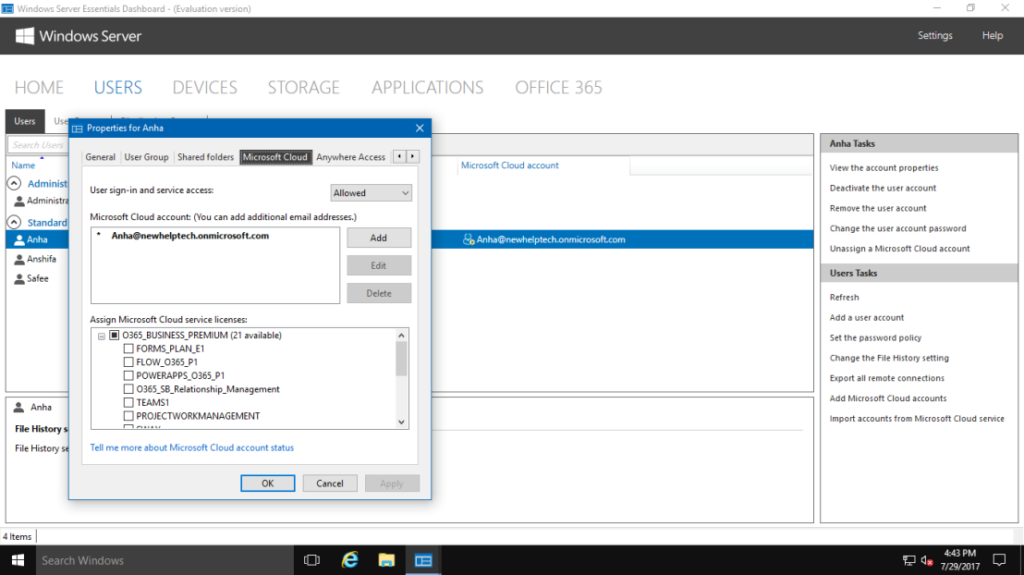Open Tell me more about Microsoft Cloud account status
This screenshot has width=1024, height=575.
point(192,448)
